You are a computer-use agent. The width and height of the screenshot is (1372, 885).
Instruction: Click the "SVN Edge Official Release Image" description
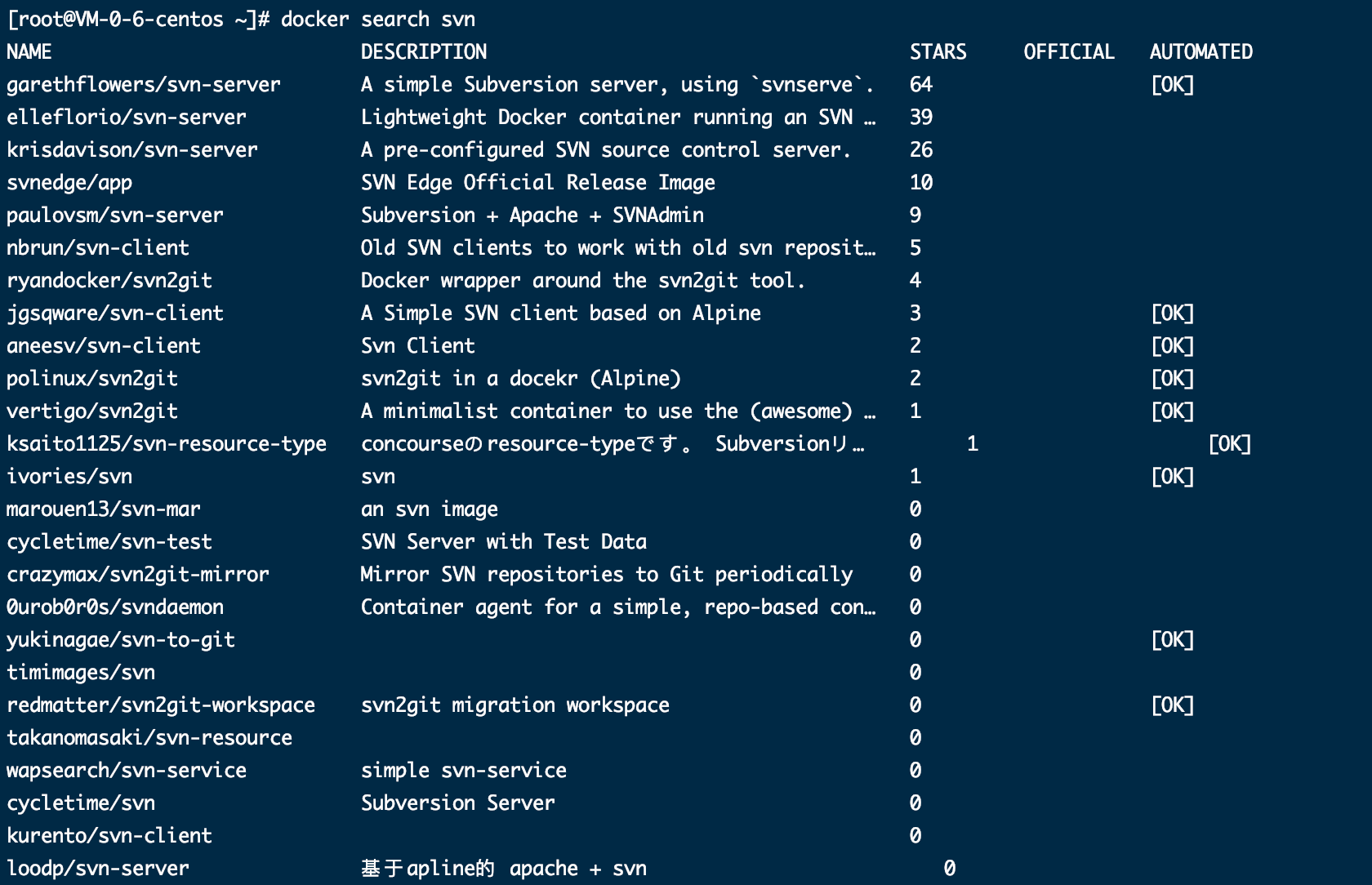point(538,183)
